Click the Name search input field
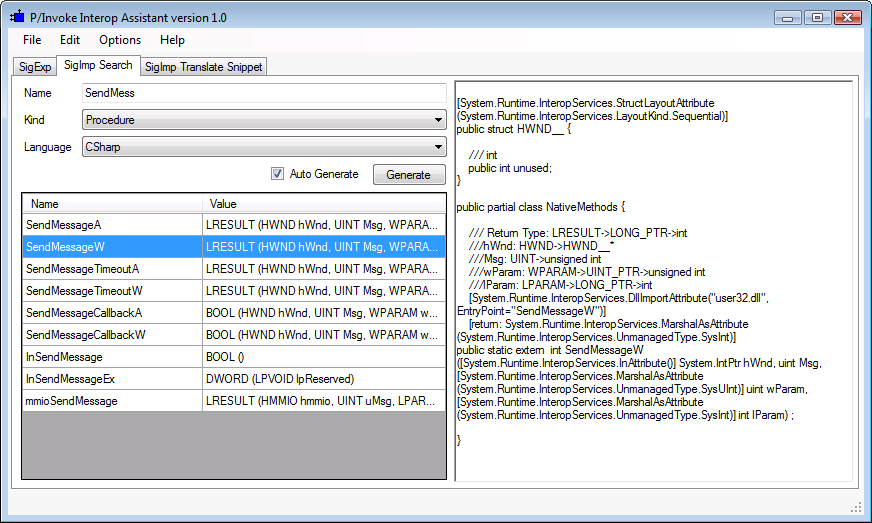 [x=264, y=93]
